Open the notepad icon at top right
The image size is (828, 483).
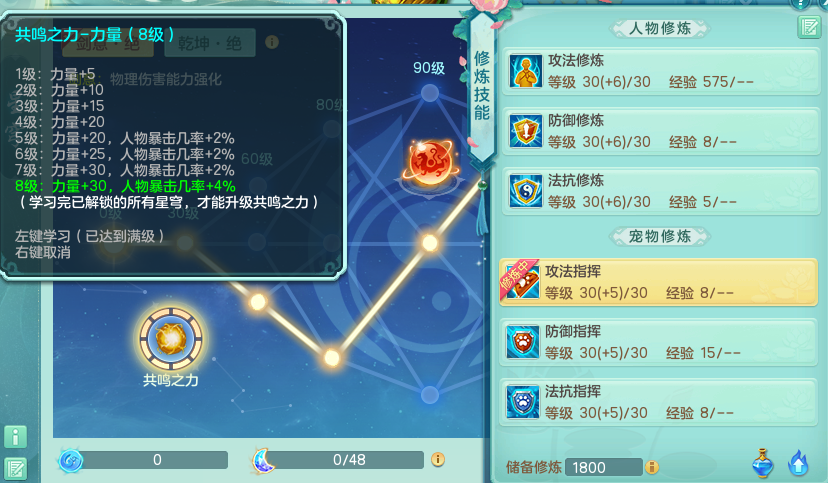809,26
